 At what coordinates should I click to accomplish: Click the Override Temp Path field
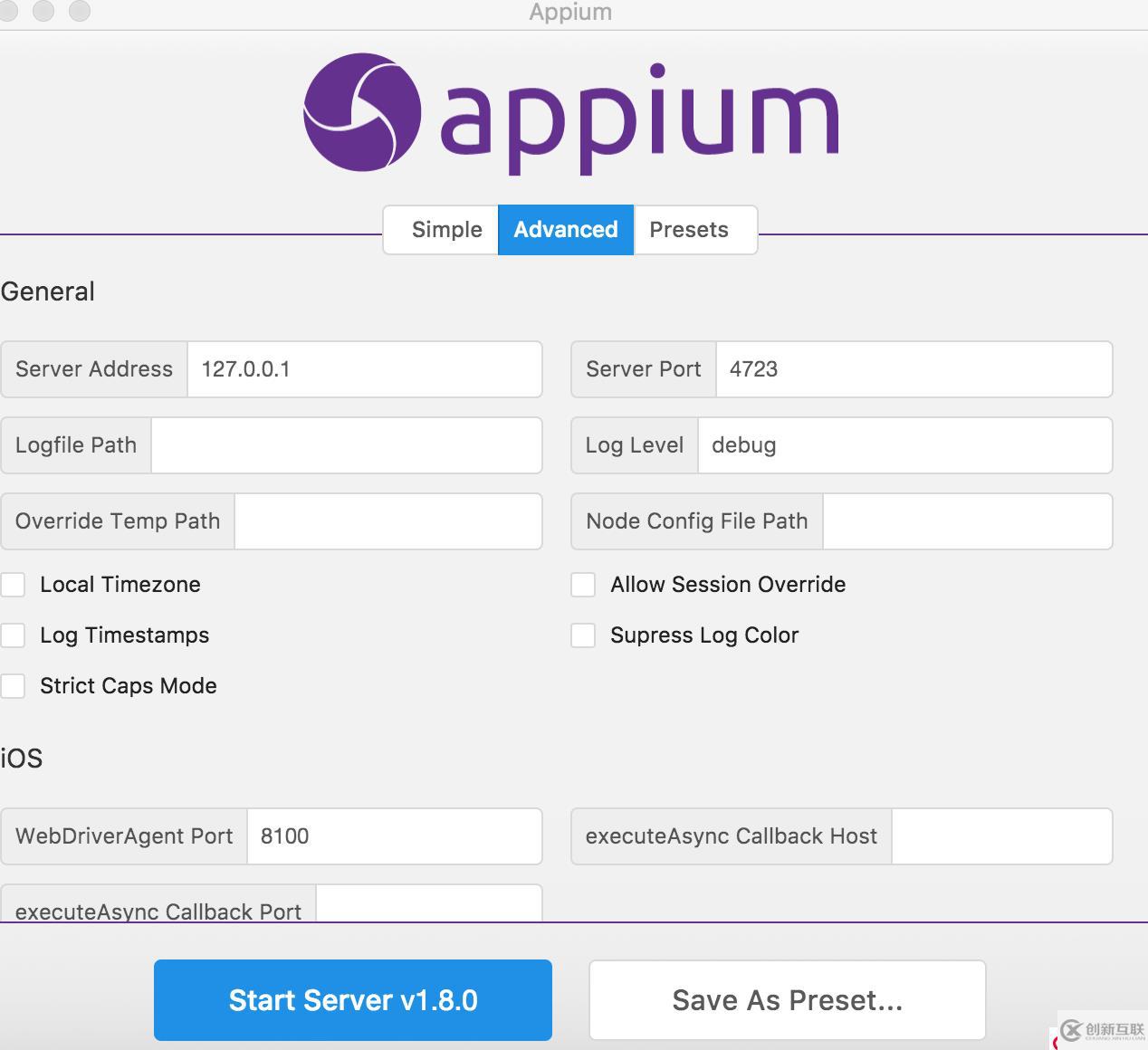[387, 521]
